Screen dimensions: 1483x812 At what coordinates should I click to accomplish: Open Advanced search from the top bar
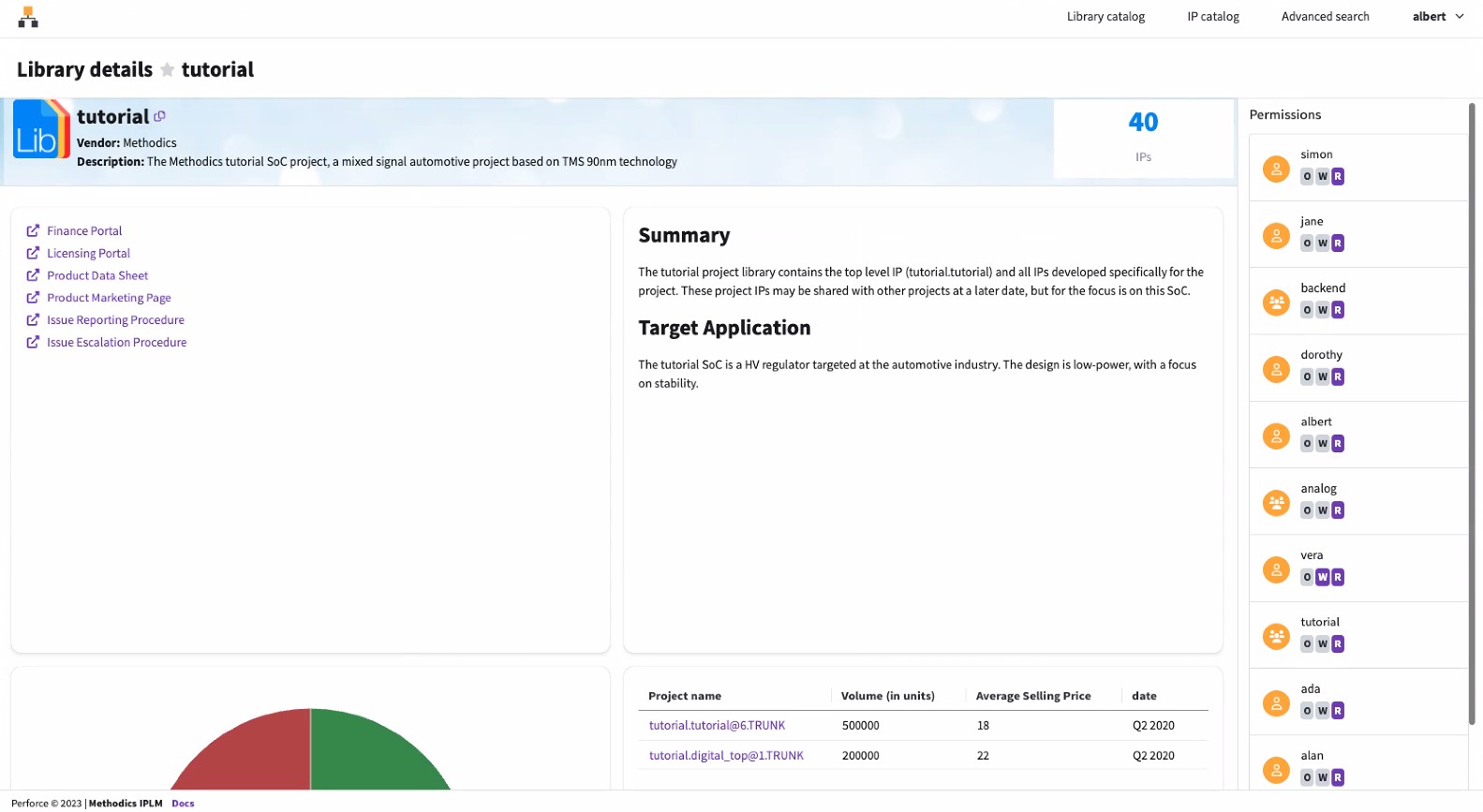pos(1325,17)
